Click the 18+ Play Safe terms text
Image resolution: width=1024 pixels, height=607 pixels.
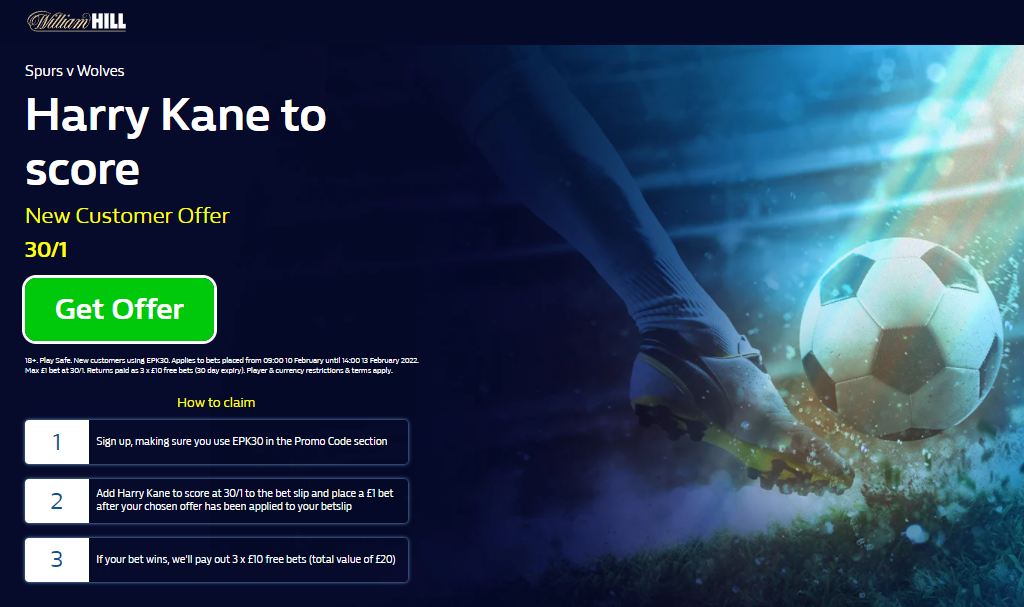[222, 365]
